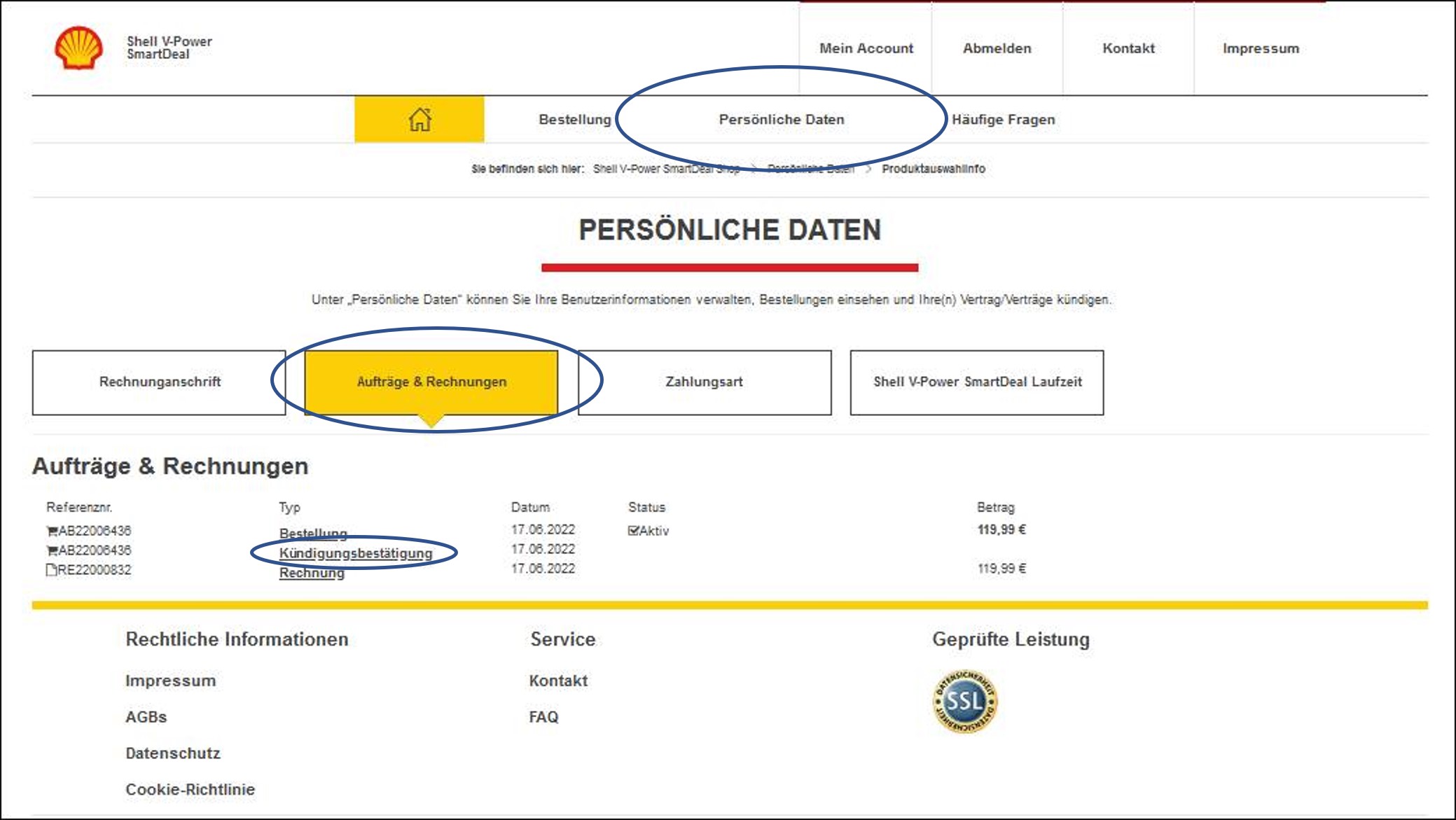Click the Typ column header
This screenshot has width=1456, height=820.
point(289,508)
